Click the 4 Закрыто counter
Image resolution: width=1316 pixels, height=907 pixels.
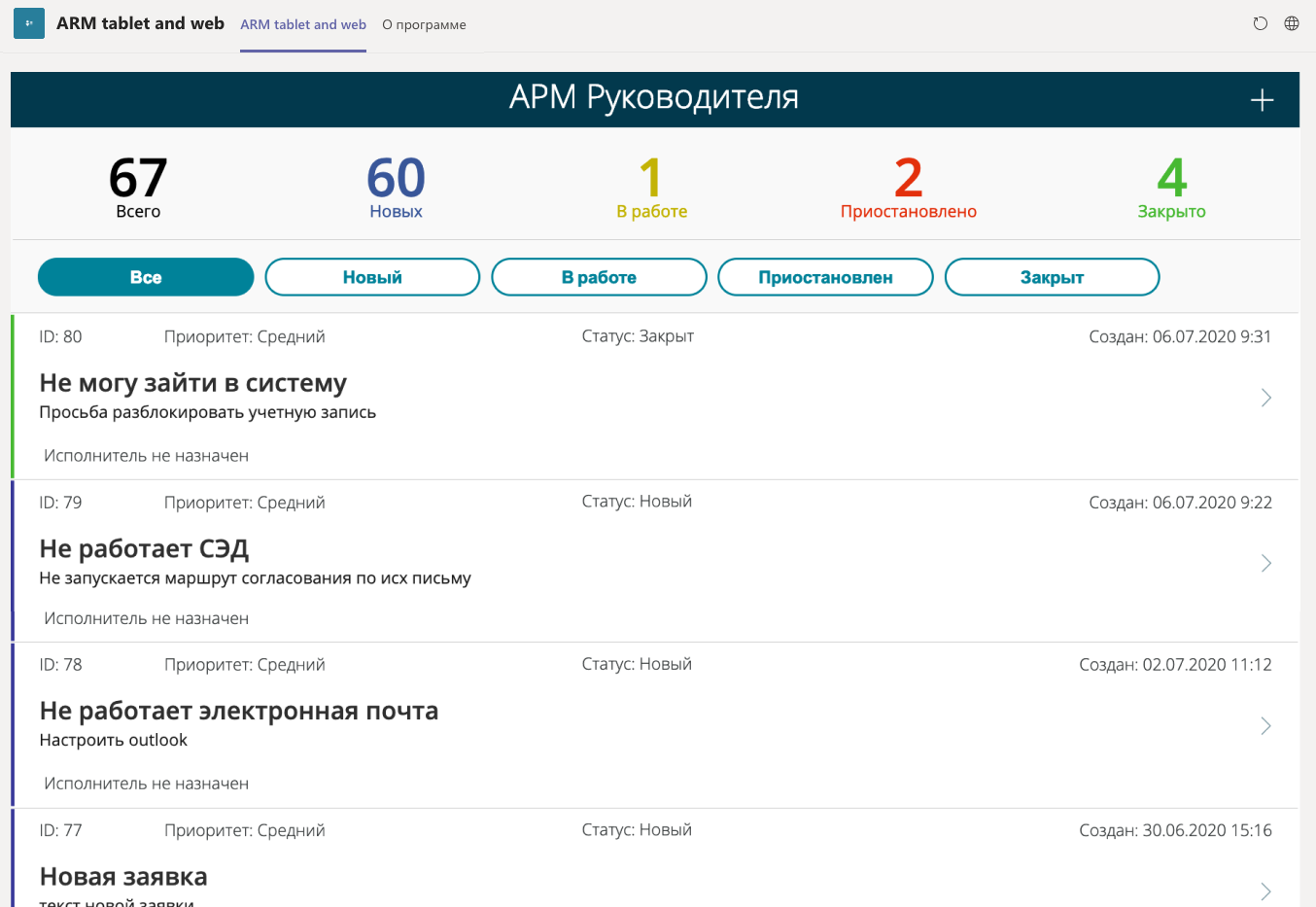[1171, 189]
